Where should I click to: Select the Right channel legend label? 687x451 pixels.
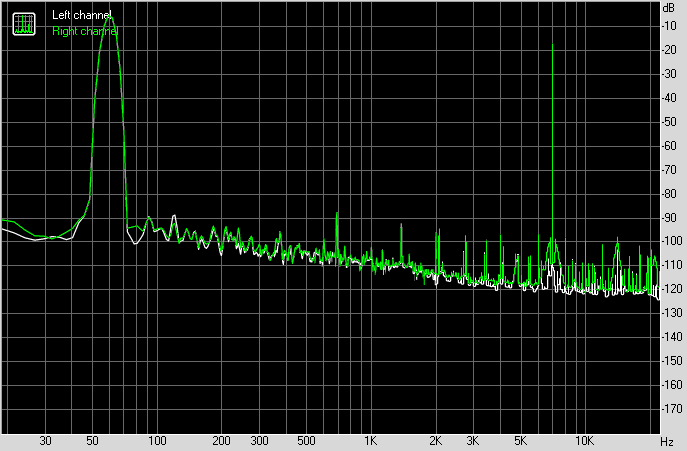(x=85, y=31)
